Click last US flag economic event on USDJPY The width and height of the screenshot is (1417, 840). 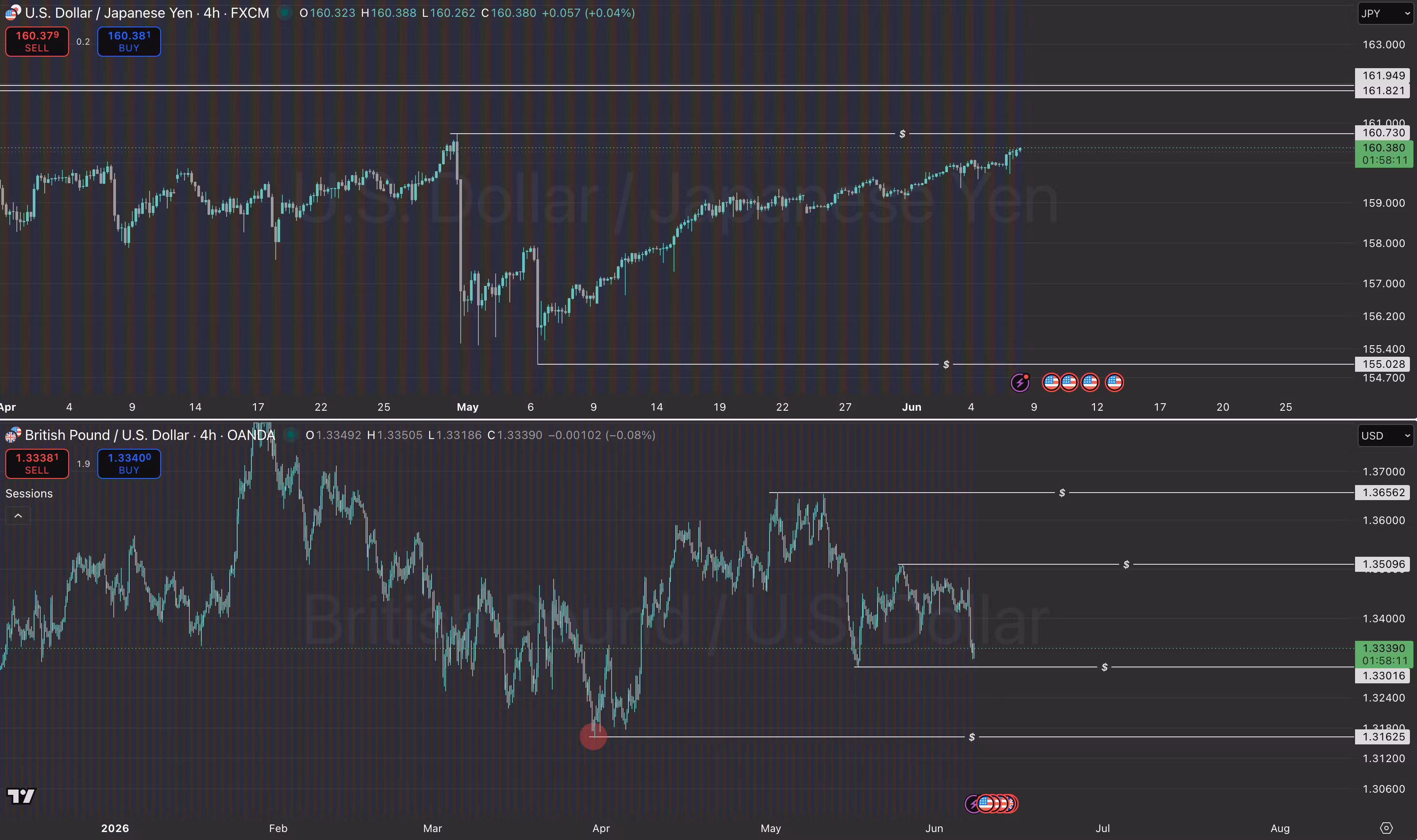pyautogui.click(x=1114, y=383)
